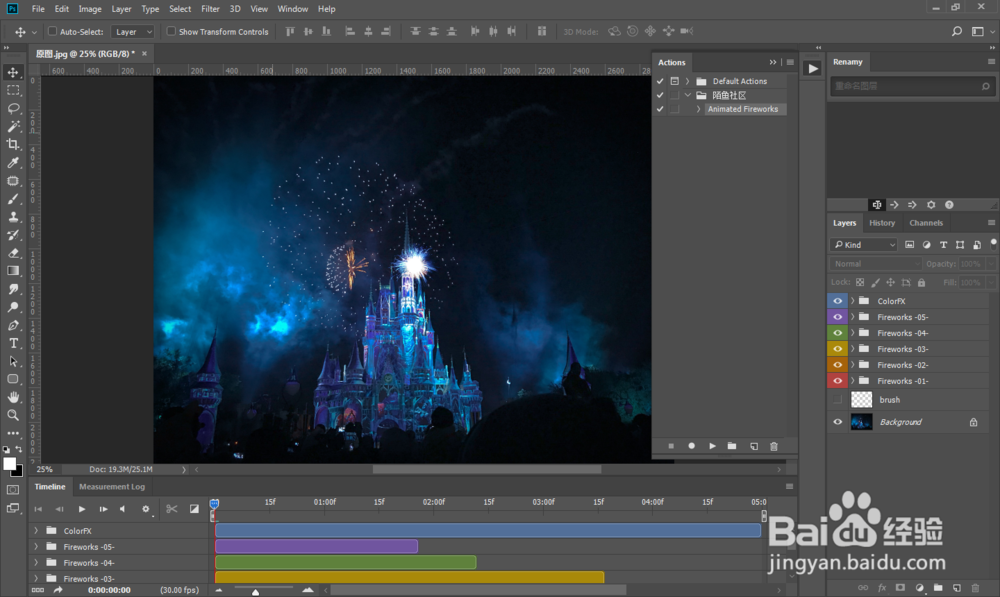The width and height of the screenshot is (1000, 597).
Task: Expand the Animated Fireworks action
Action: (699, 109)
